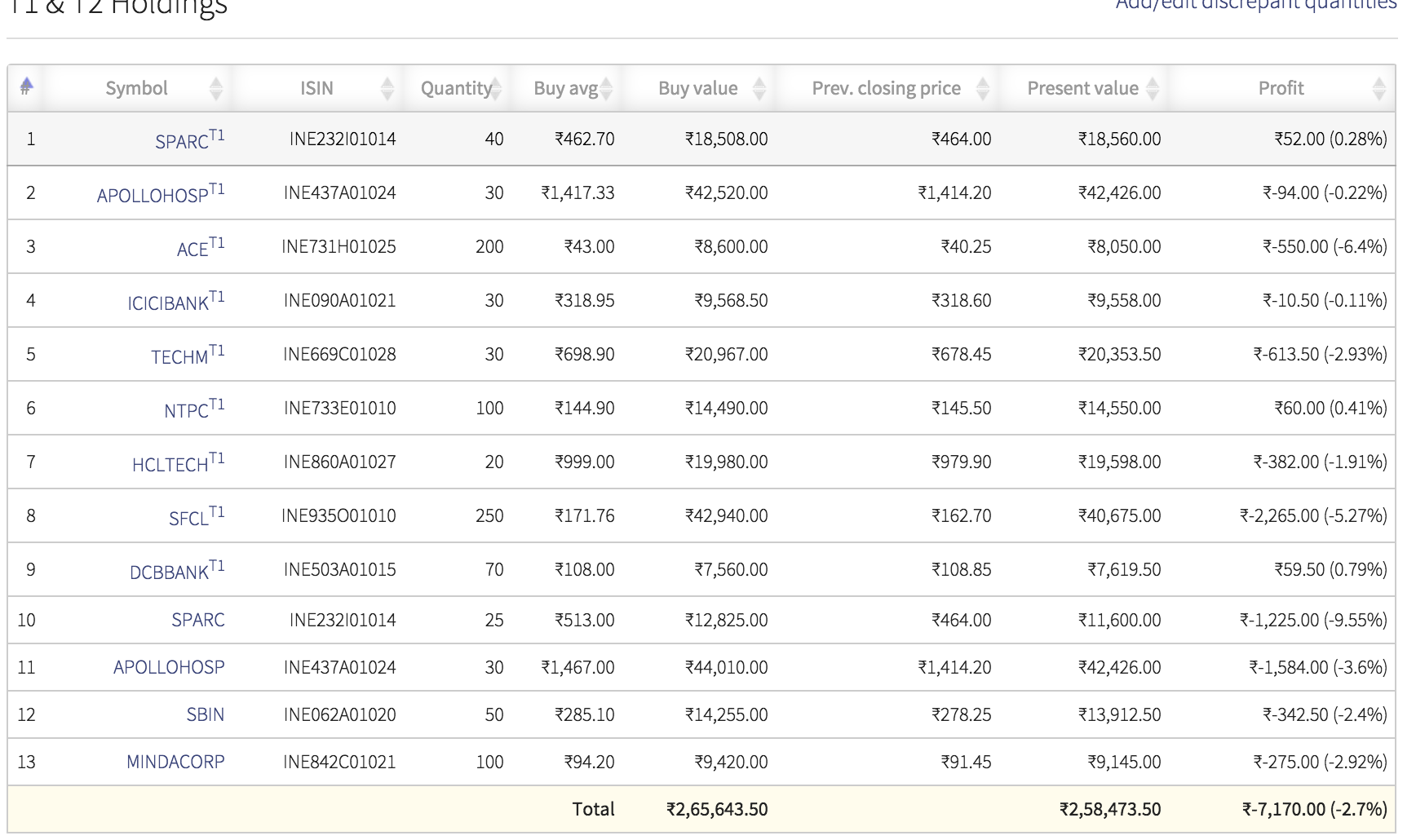Select ISIN INE860A01027 cell
Screen dimensions: 1416x840
click(339, 462)
